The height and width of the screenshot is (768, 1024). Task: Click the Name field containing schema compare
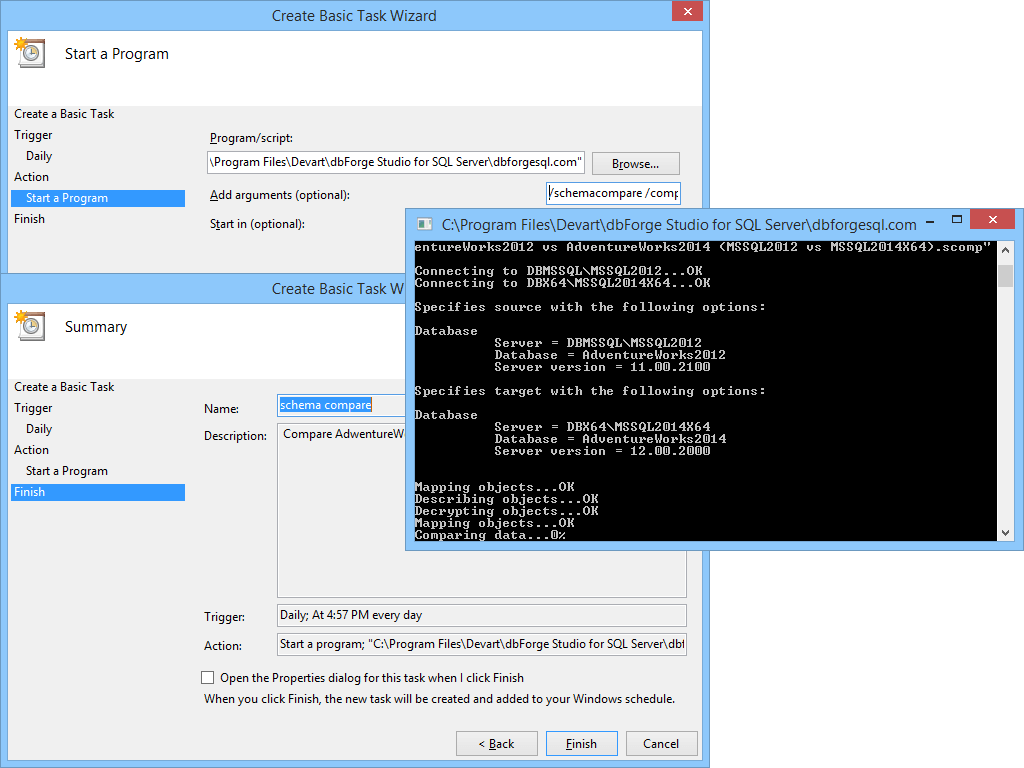(330, 406)
